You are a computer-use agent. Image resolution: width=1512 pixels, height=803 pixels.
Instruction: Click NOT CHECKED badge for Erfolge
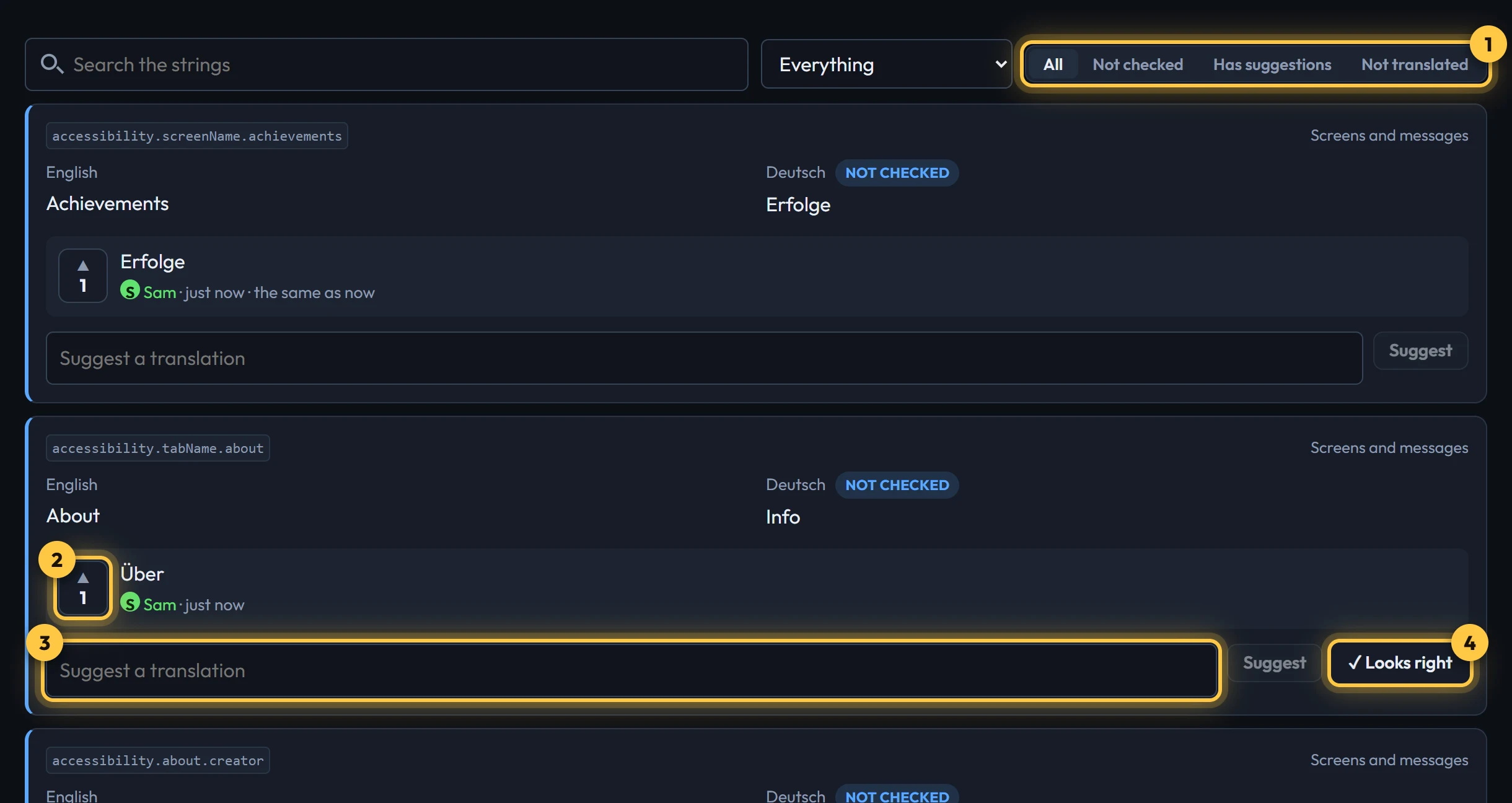point(897,173)
